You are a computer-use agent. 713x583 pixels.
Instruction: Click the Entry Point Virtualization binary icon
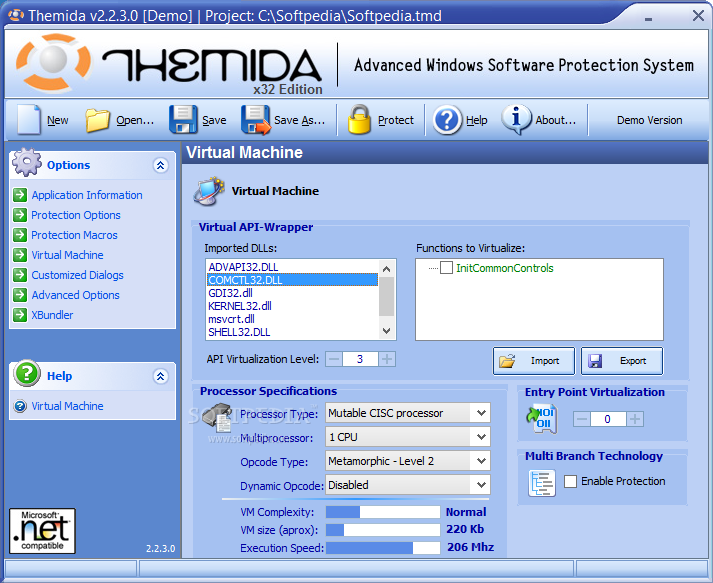pyautogui.click(x=541, y=419)
